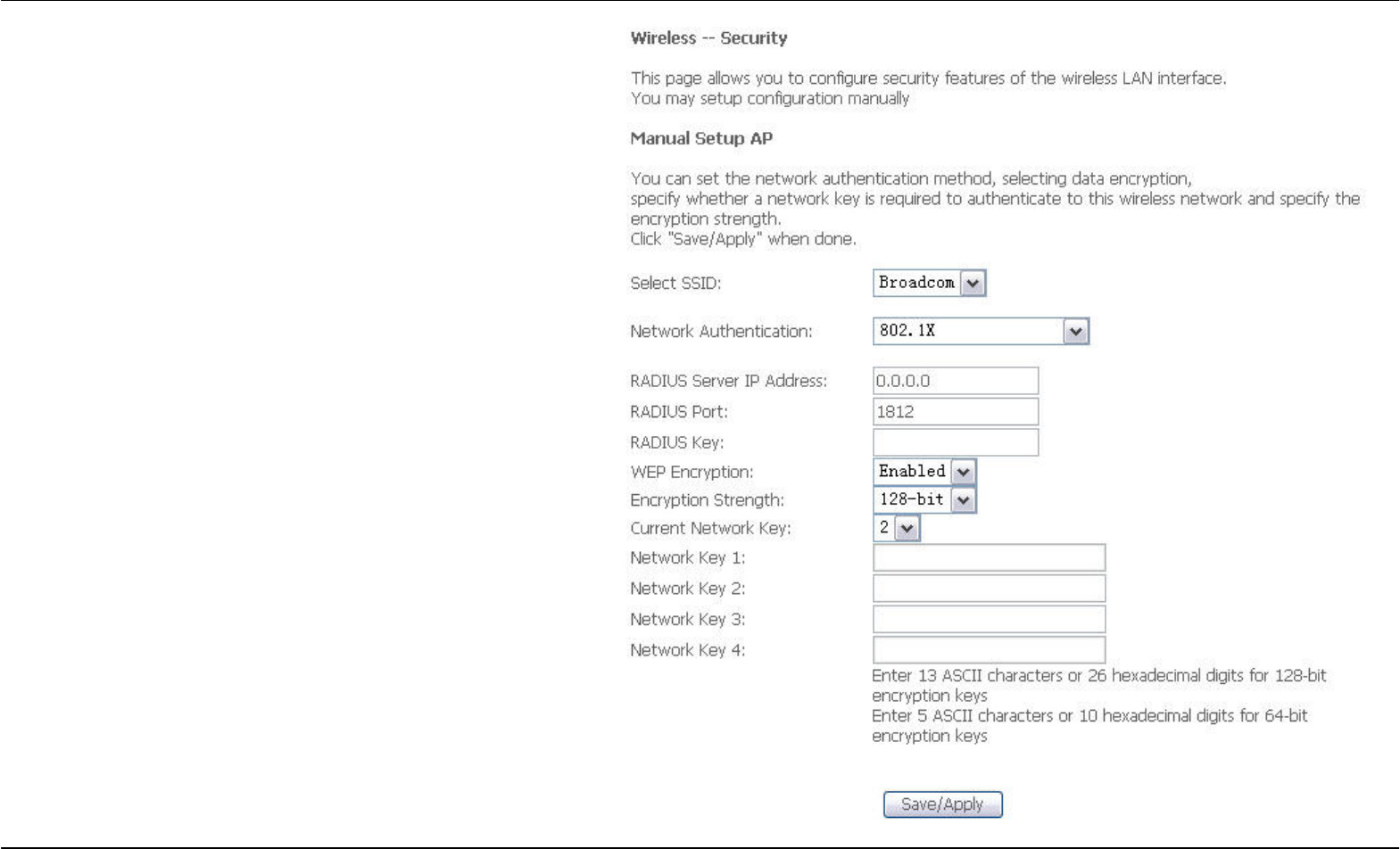Click the RADIUS Server IP Address field
The image size is (1400, 849).
955,381
